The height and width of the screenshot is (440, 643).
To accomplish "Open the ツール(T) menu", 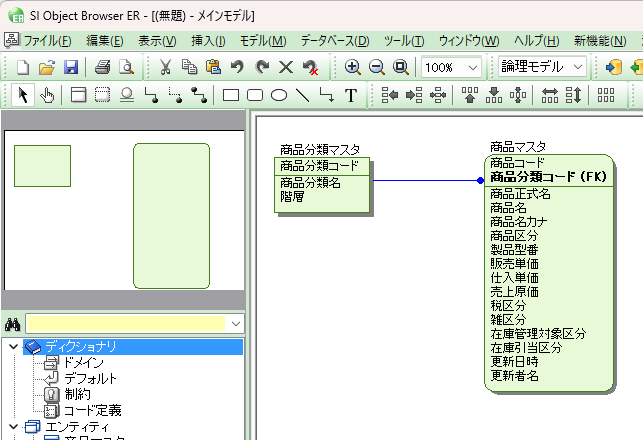I will click(404, 41).
